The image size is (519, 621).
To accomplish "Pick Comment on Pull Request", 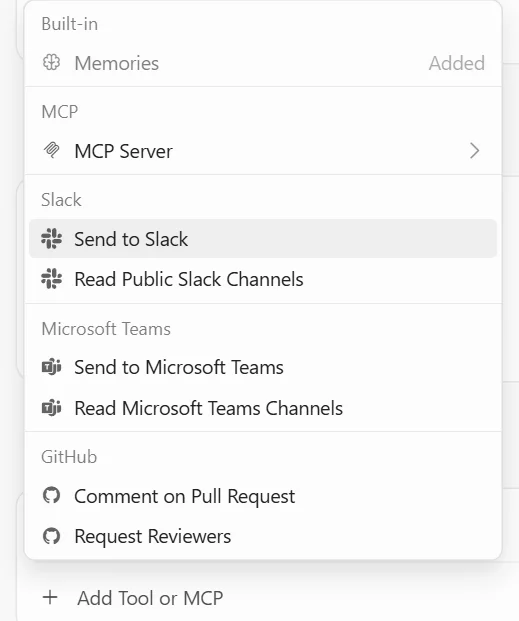I will click(x=263, y=496).
